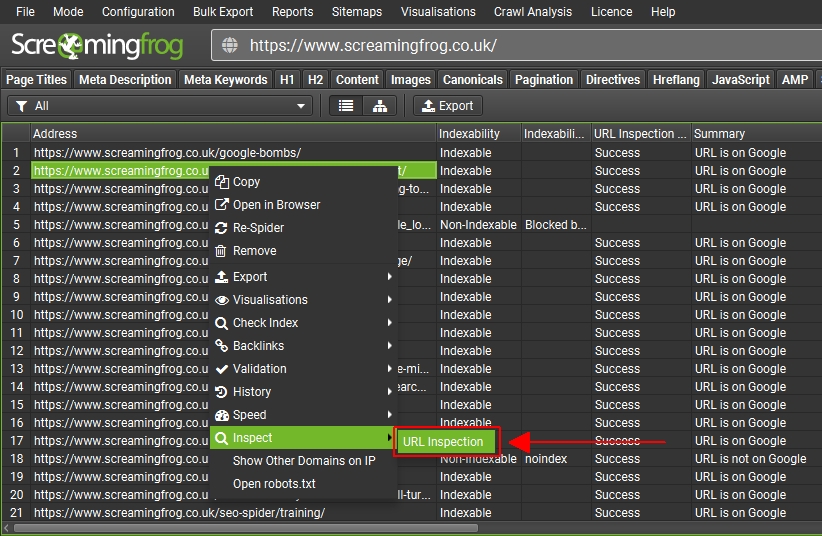Switch to the Directives tab

click(612, 80)
